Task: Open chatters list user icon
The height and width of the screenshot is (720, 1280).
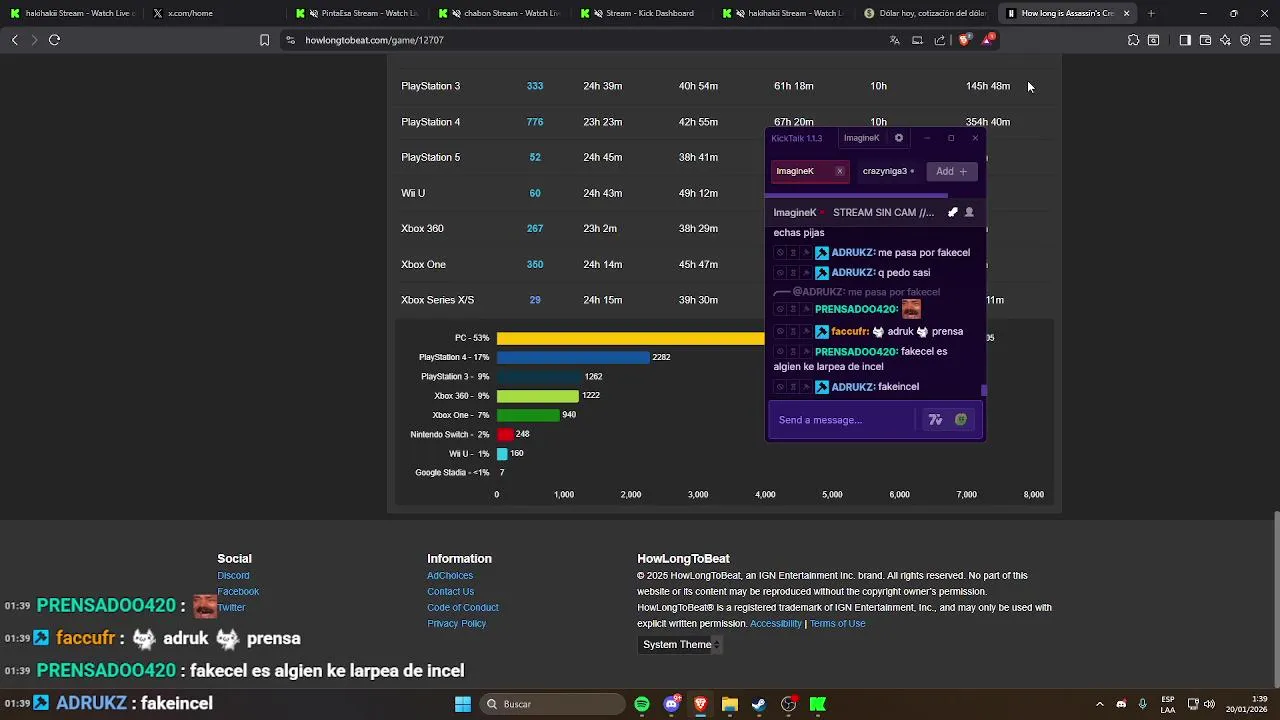Action: 968,212
